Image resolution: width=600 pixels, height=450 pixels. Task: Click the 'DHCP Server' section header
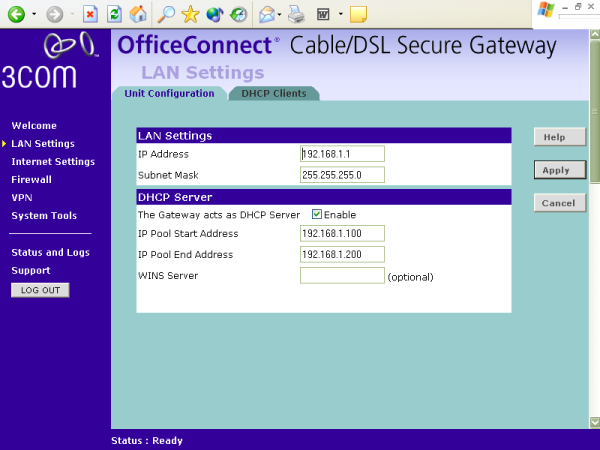coord(324,197)
